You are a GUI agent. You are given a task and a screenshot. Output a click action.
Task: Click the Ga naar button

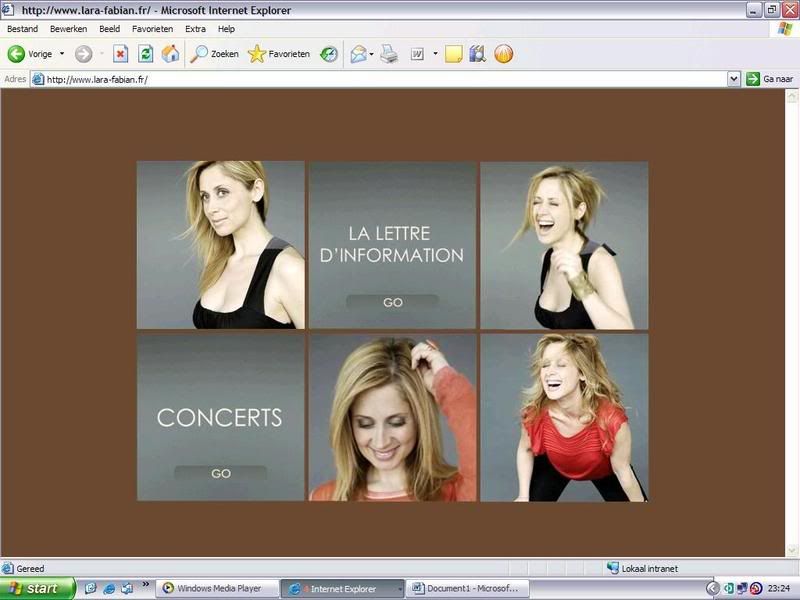click(x=770, y=79)
